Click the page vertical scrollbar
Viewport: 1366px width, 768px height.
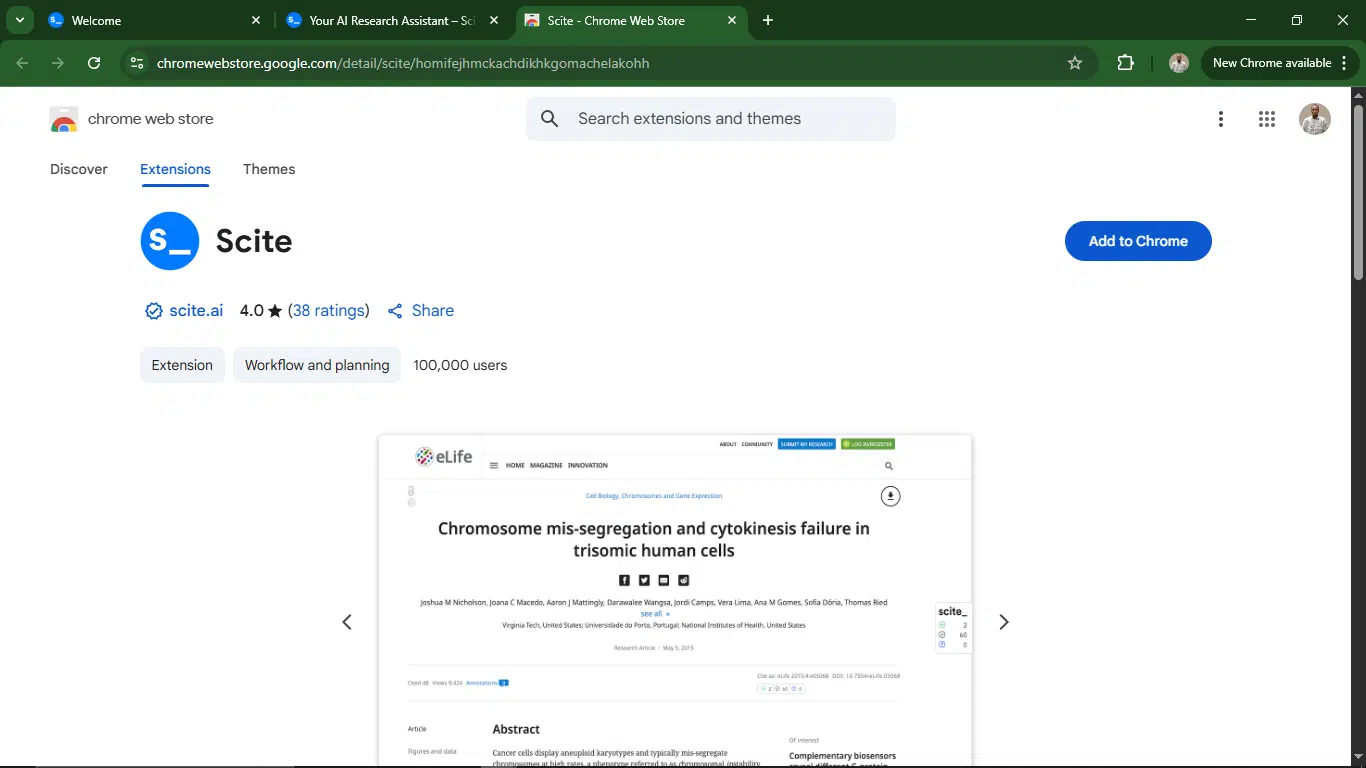(1358, 190)
